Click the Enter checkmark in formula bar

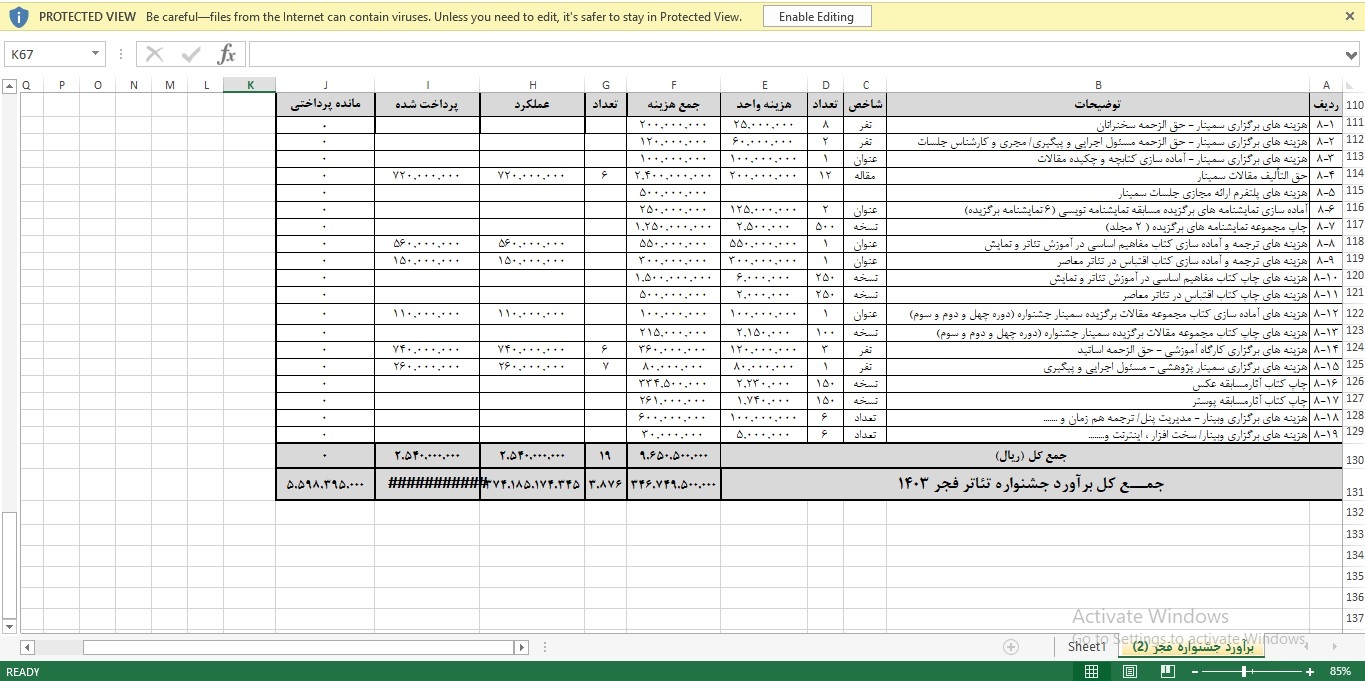pyautogui.click(x=190, y=54)
